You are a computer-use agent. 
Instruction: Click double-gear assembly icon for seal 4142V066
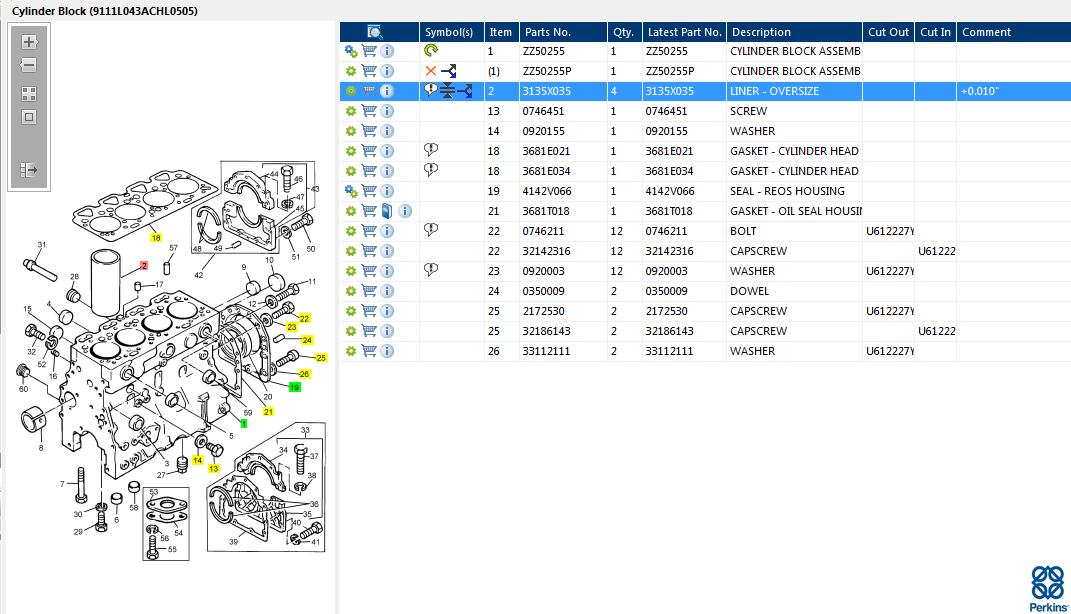point(351,191)
